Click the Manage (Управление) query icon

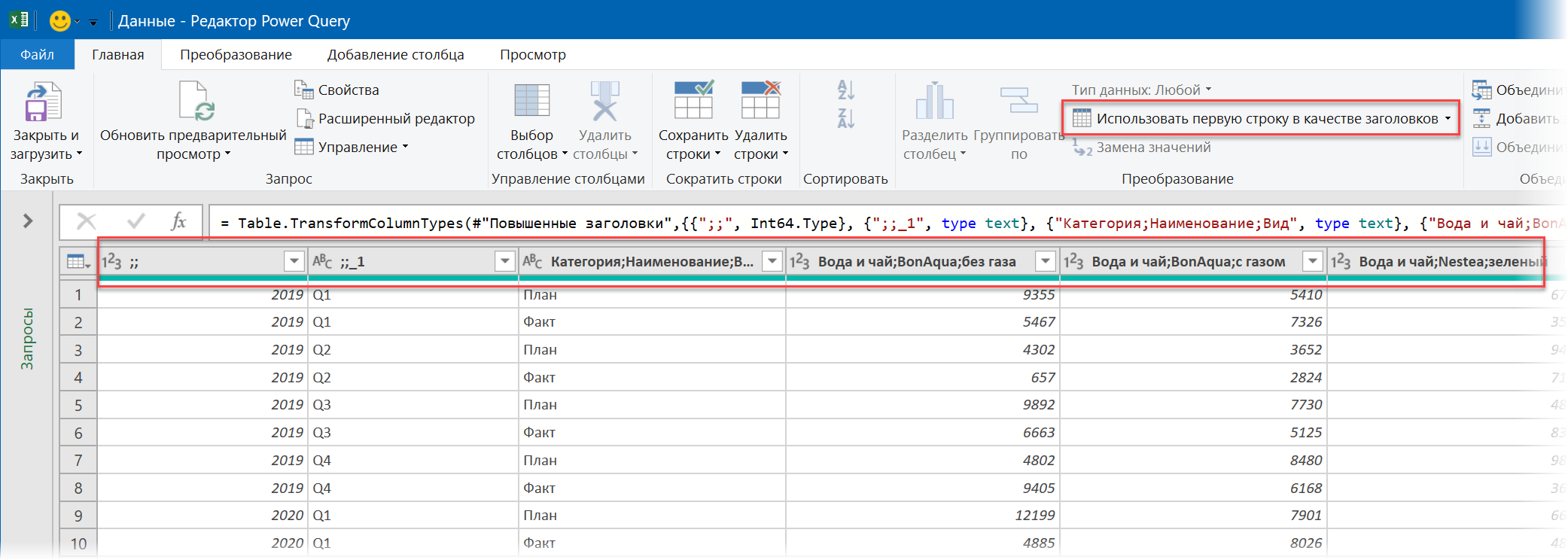click(x=303, y=147)
